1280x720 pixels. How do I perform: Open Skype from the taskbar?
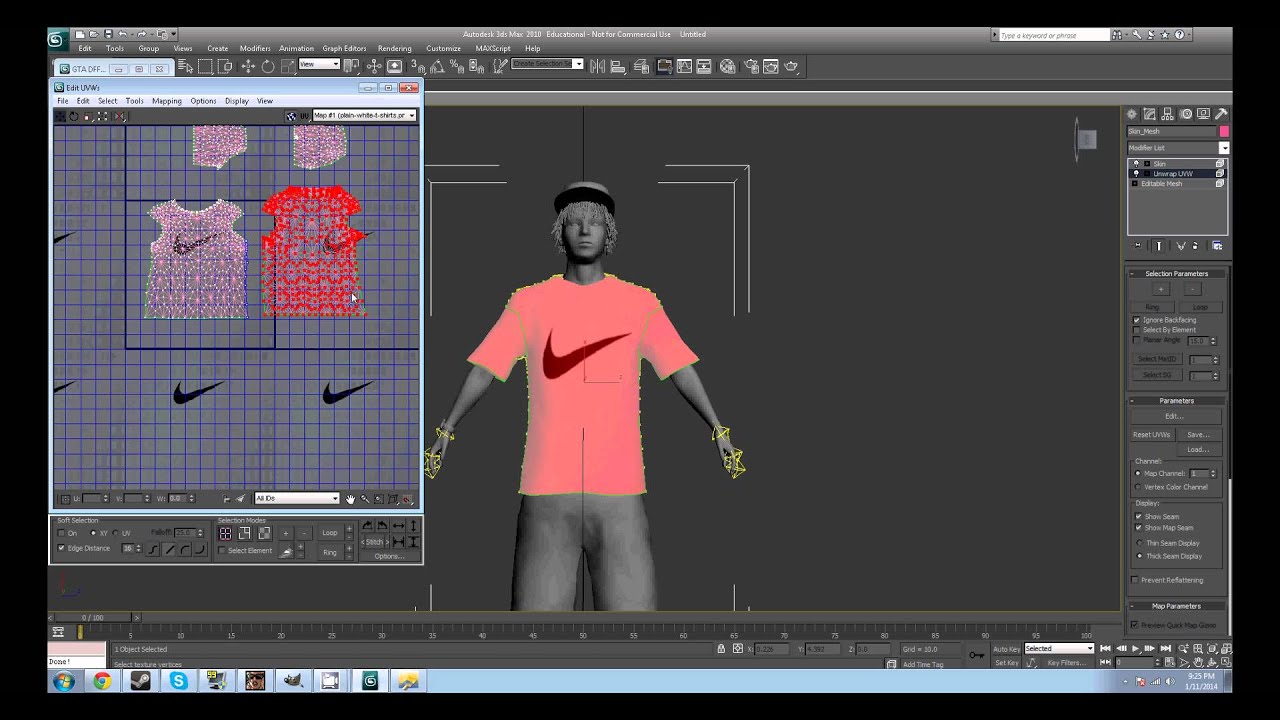coord(178,681)
